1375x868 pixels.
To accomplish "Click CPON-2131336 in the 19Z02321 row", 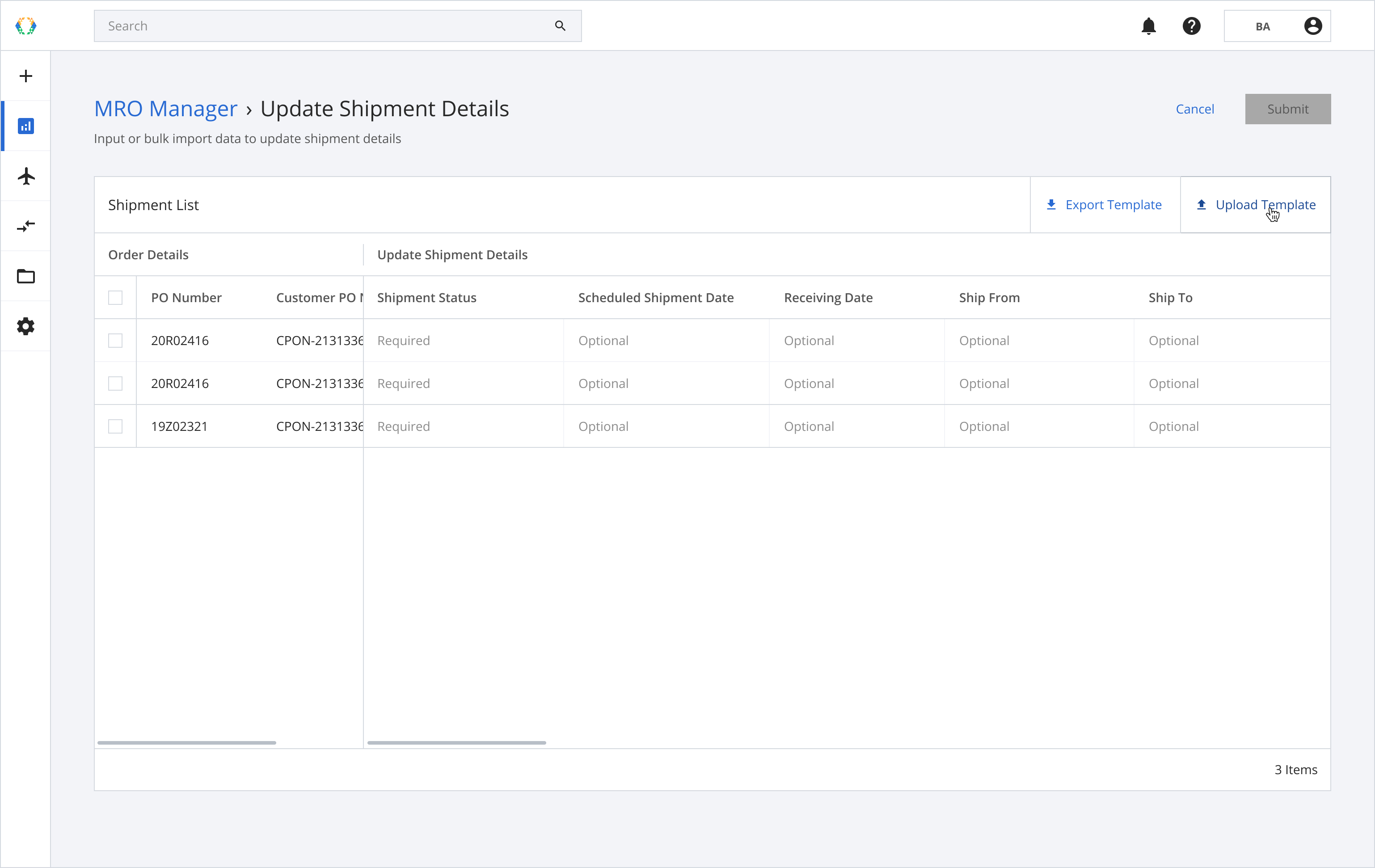I will [320, 426].
